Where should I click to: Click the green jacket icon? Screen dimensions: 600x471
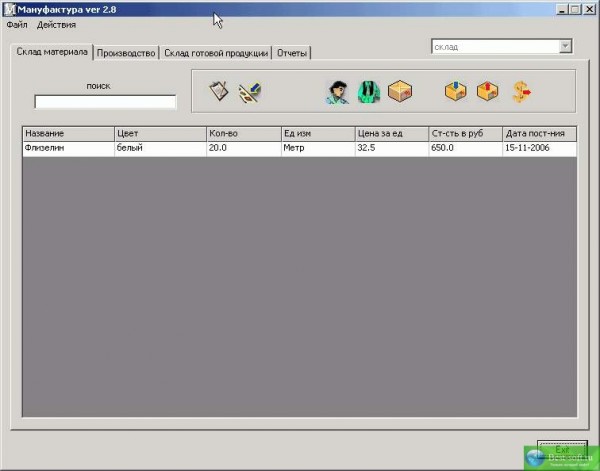(x=368, y=92)
